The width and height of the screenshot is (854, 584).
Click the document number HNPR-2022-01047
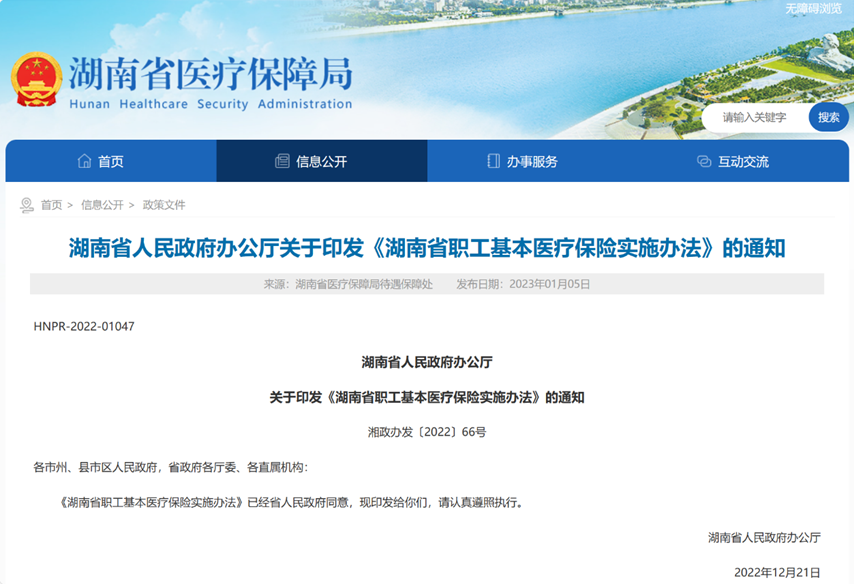click(84, 326)
